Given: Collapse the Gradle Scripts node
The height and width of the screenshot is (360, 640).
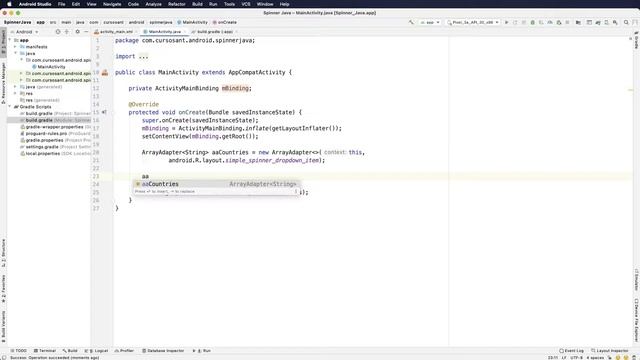Looking at the screenshot, I should click(x=10, y=107).
